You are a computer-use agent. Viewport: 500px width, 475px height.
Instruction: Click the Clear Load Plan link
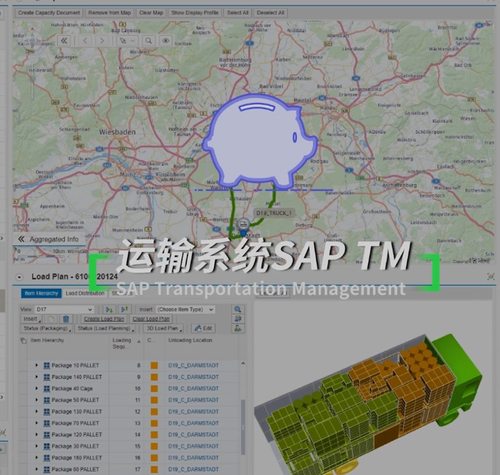click(151, 319)
